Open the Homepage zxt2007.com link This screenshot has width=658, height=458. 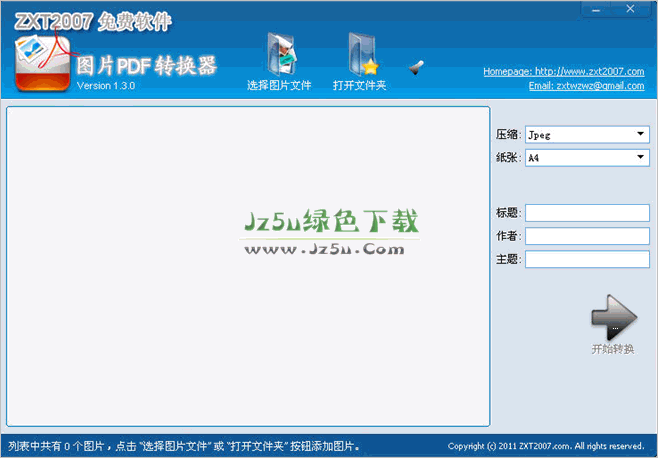point(564,71)
